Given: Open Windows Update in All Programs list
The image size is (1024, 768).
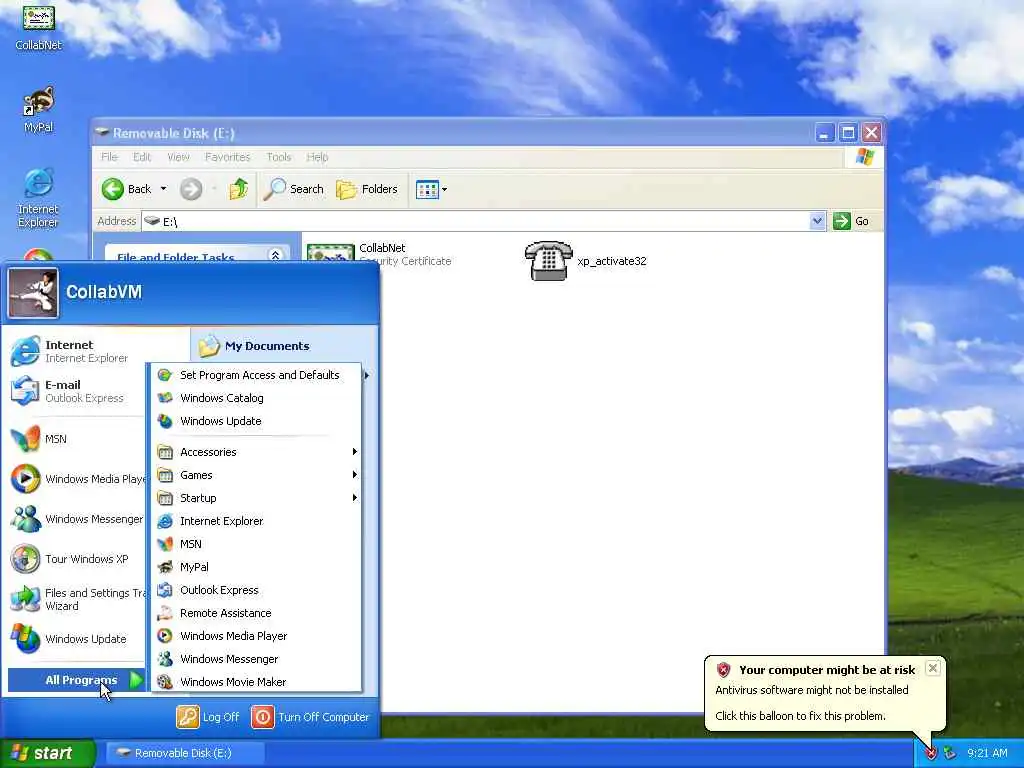Looking at the screenshot, I should point(256,421).
